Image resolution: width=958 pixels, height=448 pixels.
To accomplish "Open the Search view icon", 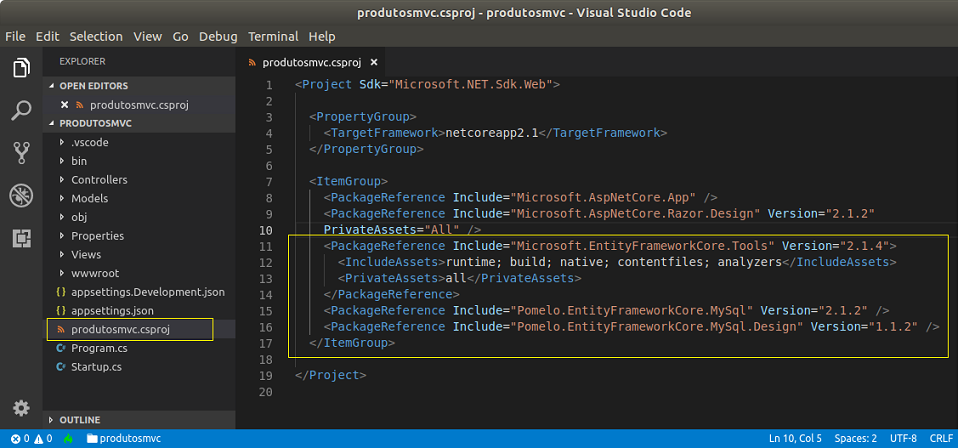I will click(21, 111).
